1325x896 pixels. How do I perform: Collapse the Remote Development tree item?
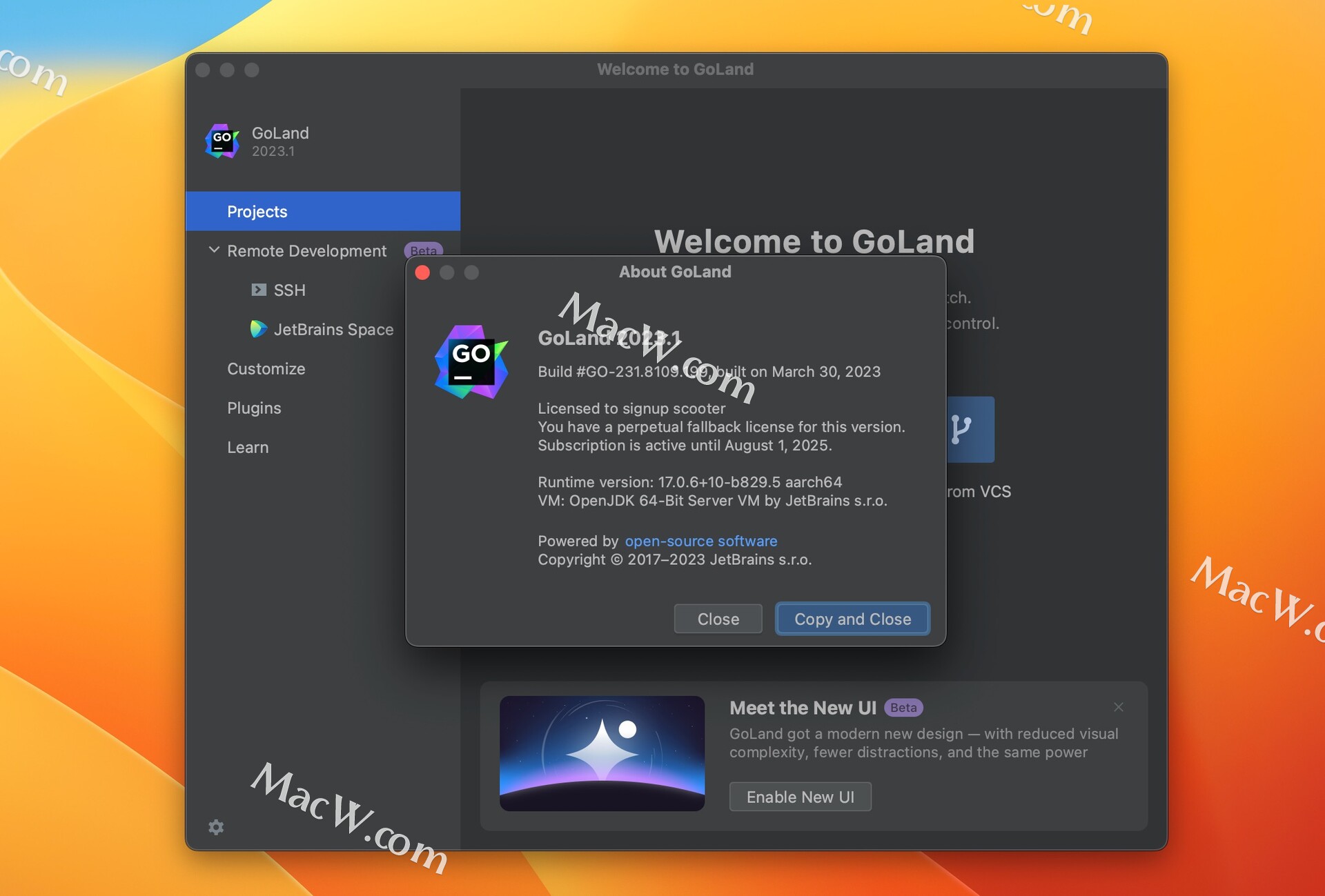point(212,249)
